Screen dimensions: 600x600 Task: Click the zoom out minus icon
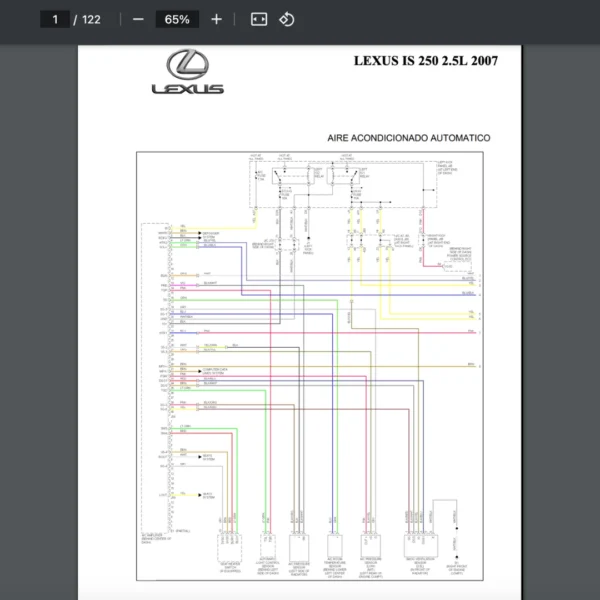pos(138,19)
